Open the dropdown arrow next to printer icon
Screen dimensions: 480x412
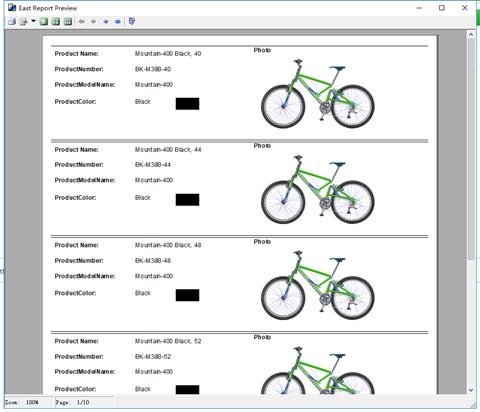33,21
